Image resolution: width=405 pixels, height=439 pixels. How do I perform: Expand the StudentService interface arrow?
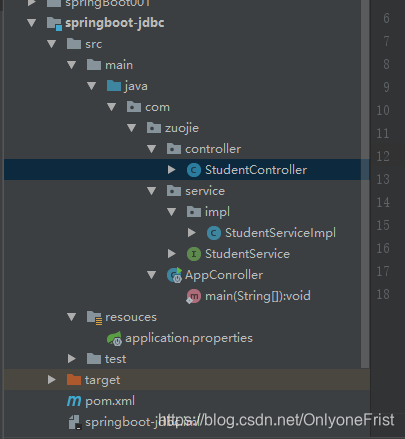pyautogui.click(x=172, y=254)
